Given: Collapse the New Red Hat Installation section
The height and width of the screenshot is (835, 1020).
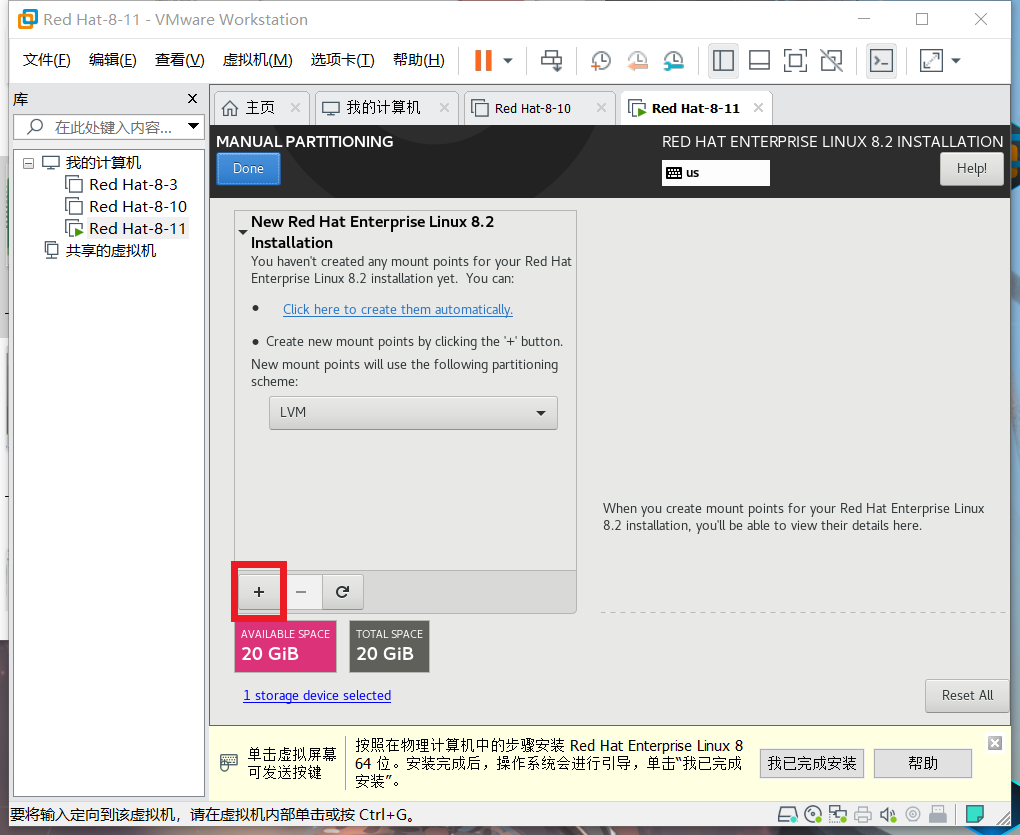Looking at the screenshot, I should (243, 232).
